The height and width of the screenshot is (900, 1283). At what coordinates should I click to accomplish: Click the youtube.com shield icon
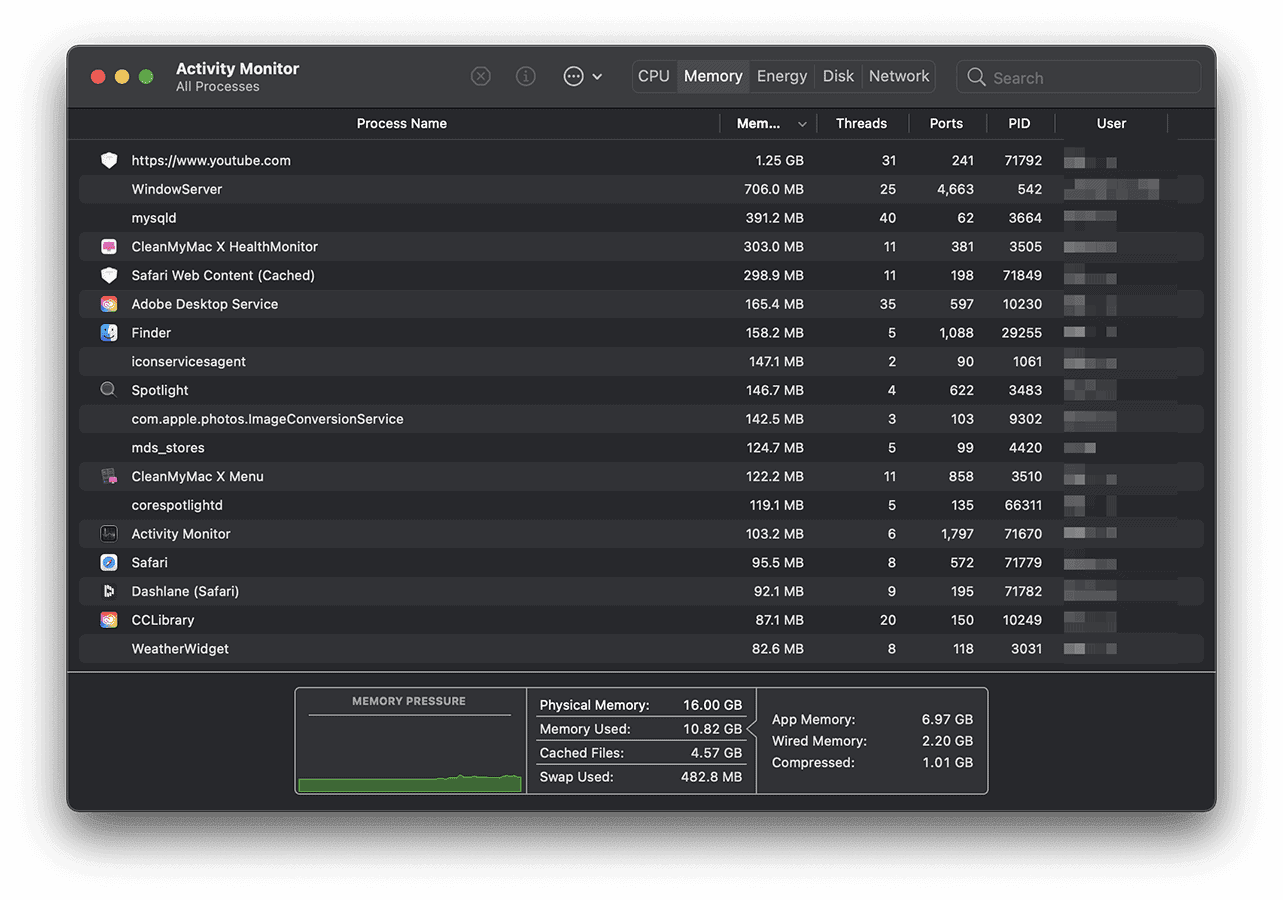109,160
